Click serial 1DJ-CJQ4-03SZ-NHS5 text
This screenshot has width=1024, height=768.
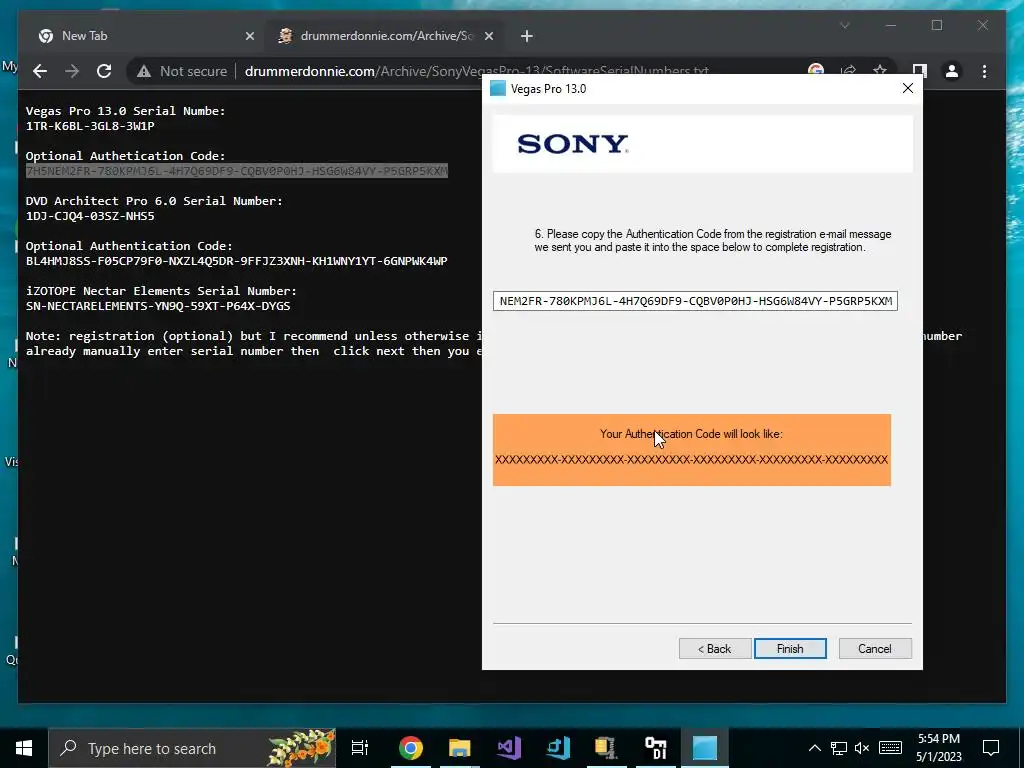pos(90,216)
